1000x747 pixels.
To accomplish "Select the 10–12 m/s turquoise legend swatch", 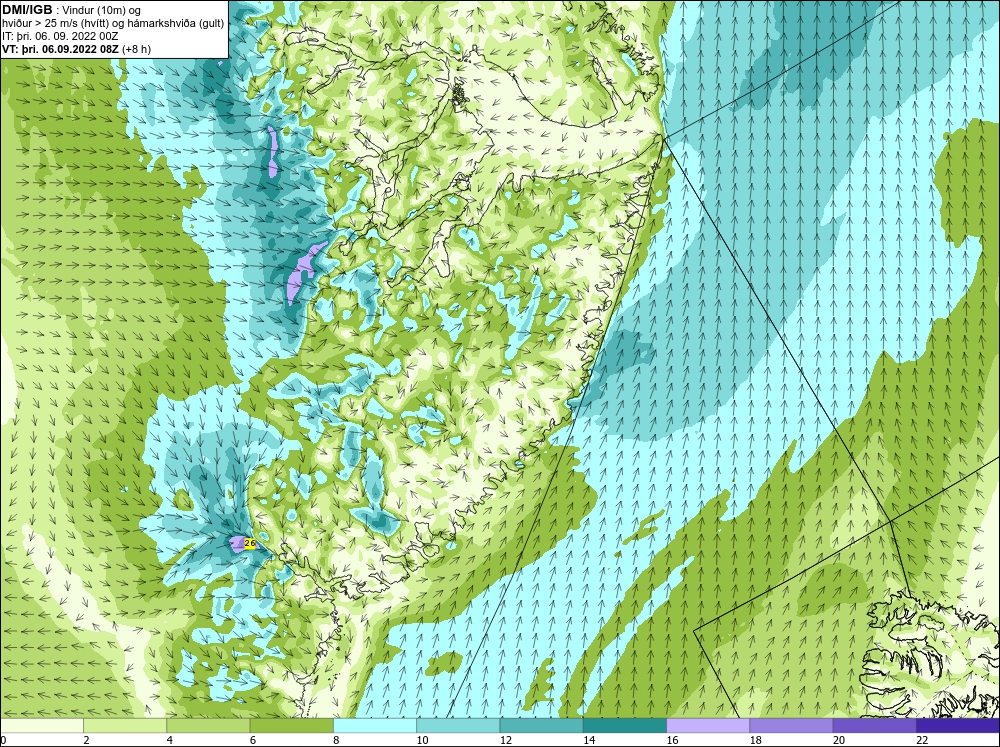I will [458, 725].
